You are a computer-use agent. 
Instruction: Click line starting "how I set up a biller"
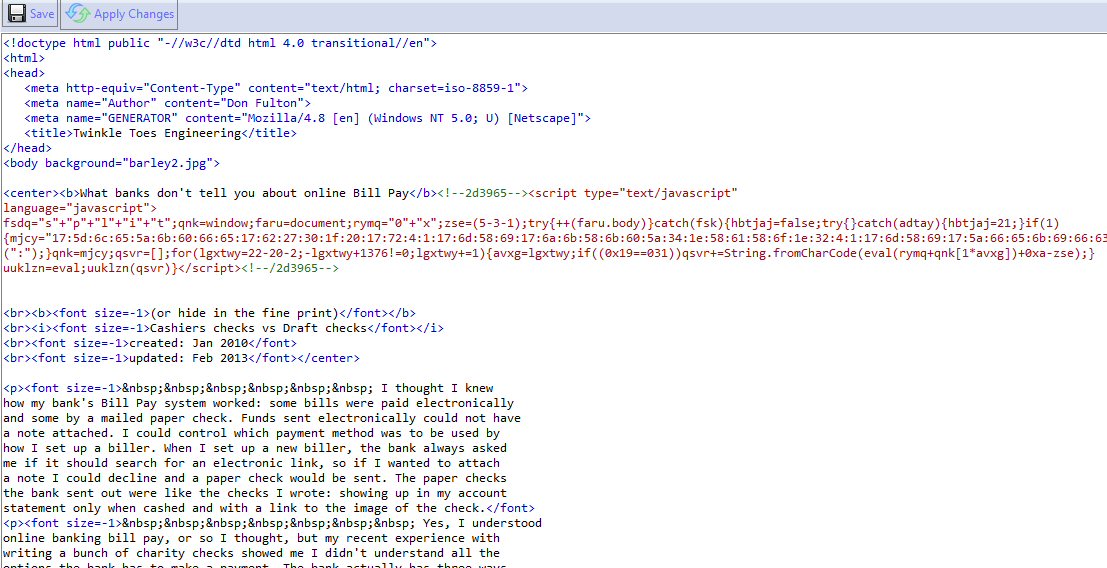tap(255, 448)
